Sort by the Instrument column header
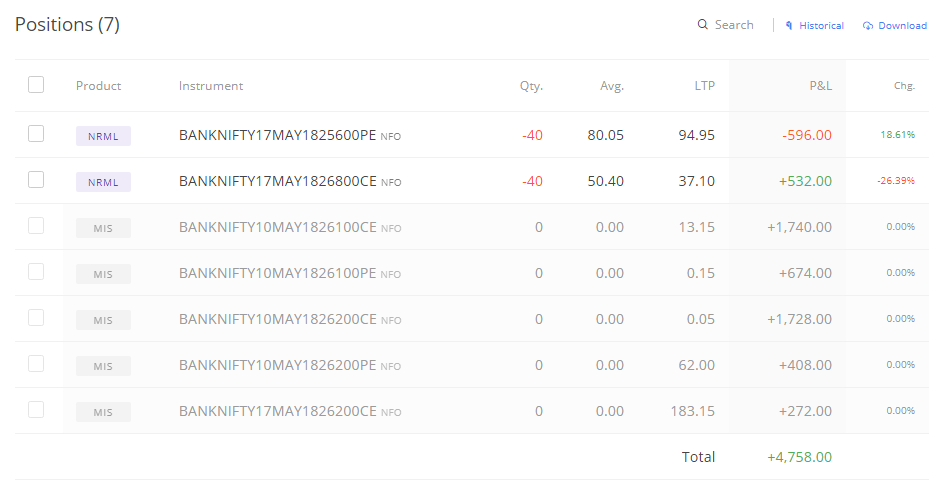938x482 pixels. (x=211, y=86)
